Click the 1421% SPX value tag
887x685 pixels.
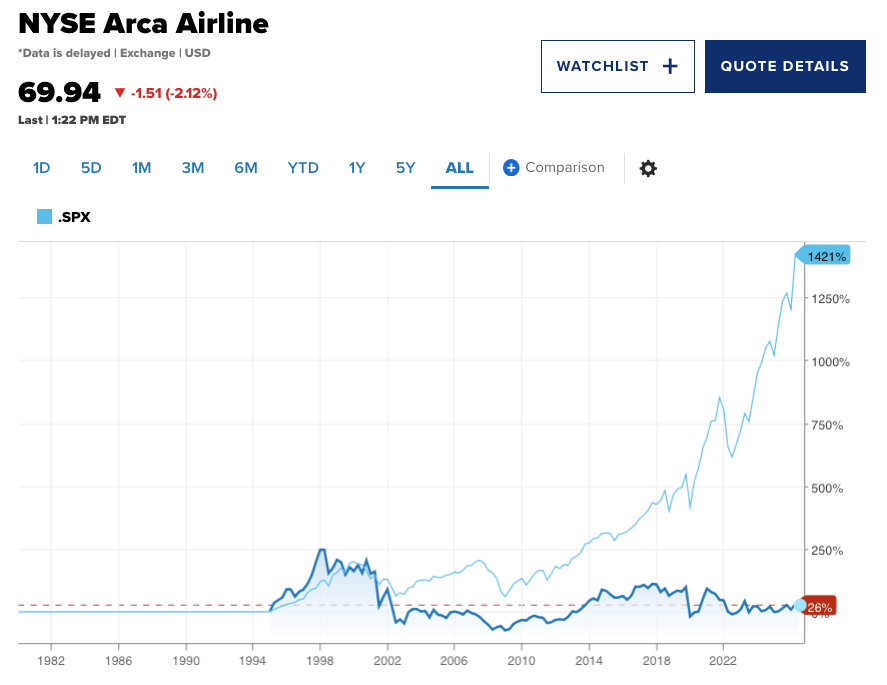pyautogui.click(x=823, y=256)
